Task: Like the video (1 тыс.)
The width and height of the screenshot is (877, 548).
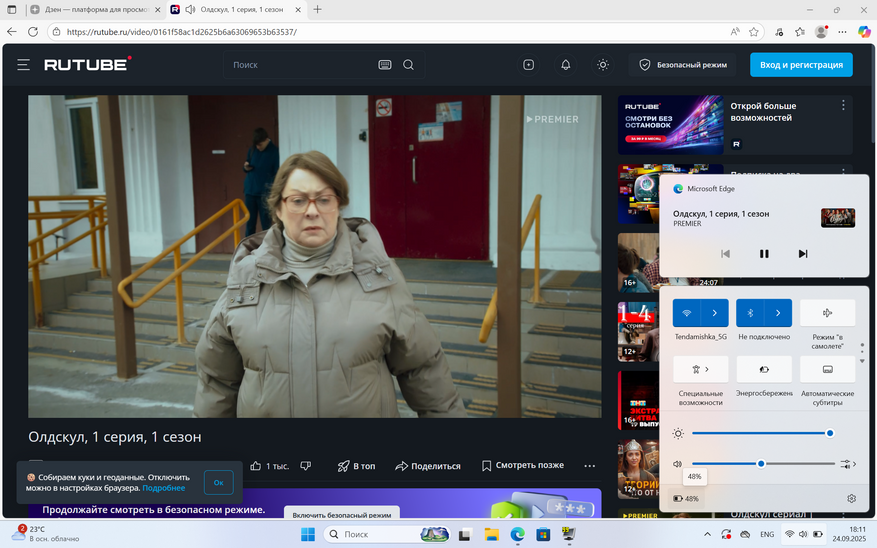Action: click(x=269, y=466)
